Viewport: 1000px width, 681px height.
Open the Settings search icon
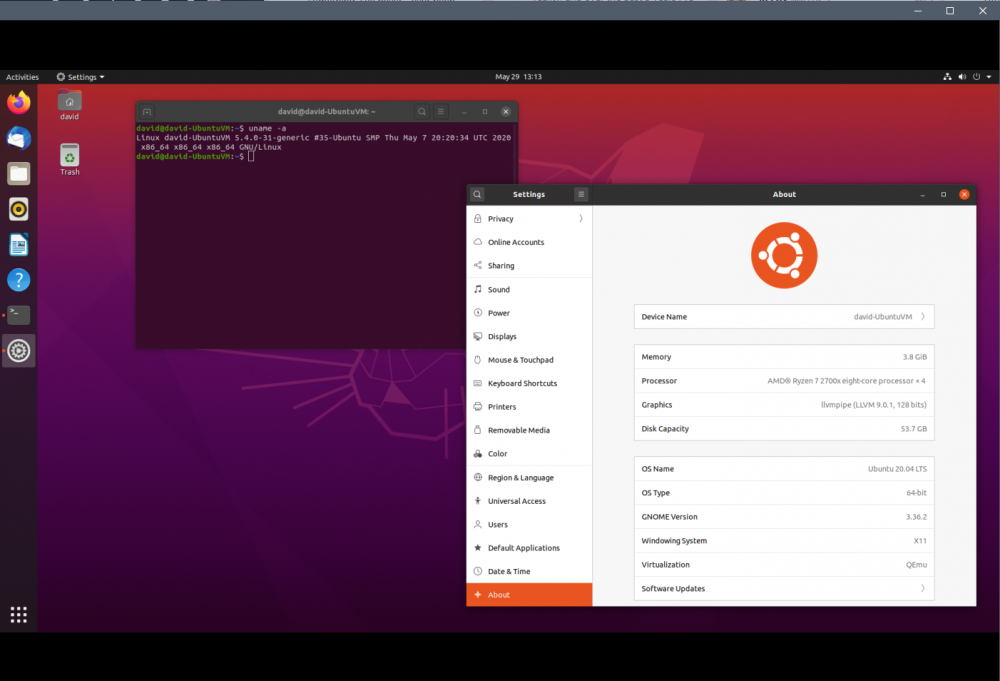coord(477,194)
